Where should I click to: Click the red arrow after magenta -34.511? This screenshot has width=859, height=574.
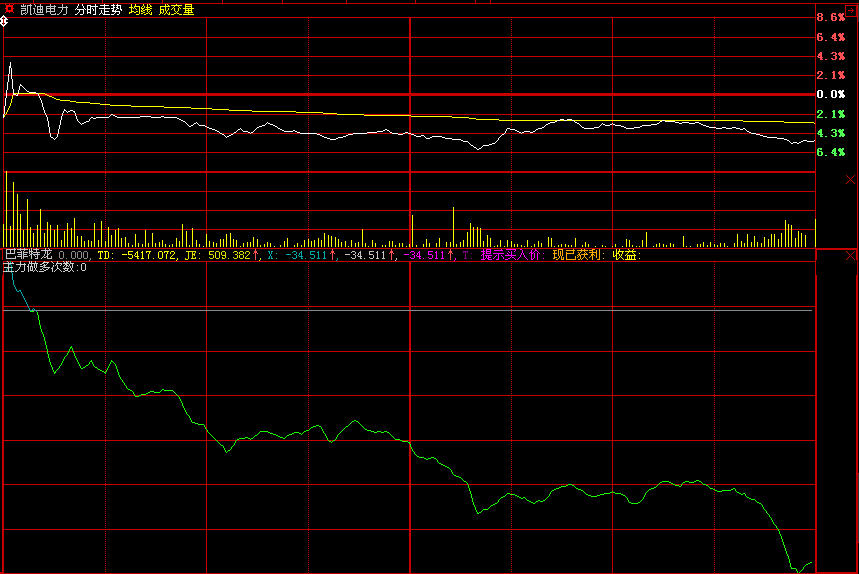pyautogui.click(x=450, y=255)
